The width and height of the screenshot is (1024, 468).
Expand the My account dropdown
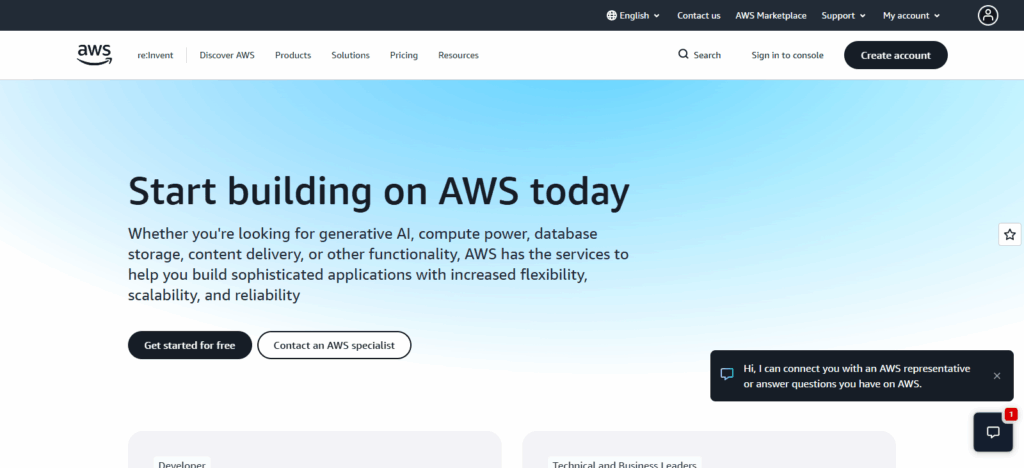click(911, 15)
